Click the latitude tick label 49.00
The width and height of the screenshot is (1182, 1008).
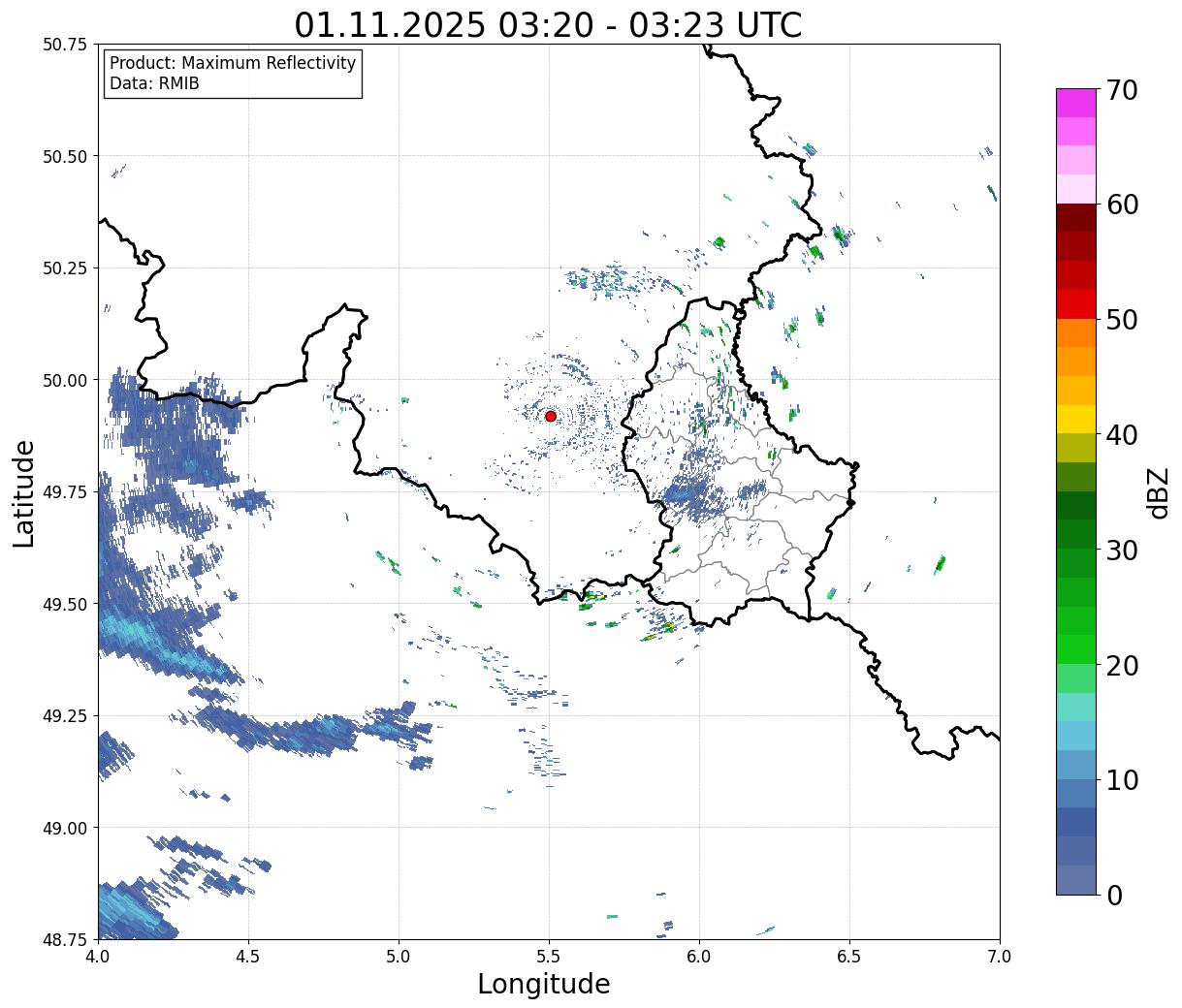pyautogui.click(x=65, y=828)
